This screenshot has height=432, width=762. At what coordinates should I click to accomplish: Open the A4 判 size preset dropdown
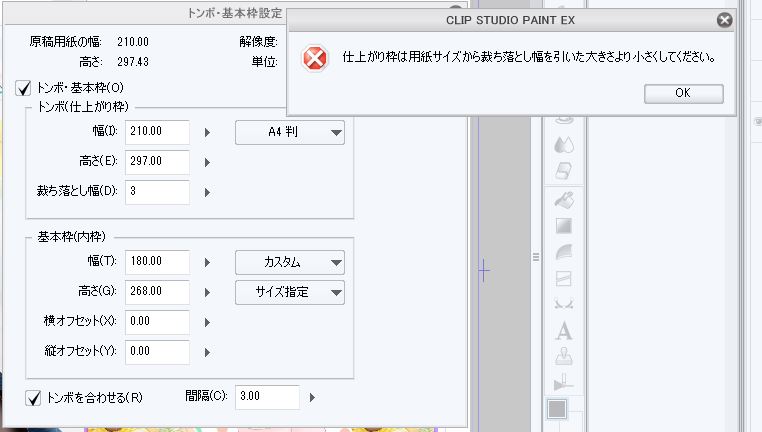click(290, 132)
